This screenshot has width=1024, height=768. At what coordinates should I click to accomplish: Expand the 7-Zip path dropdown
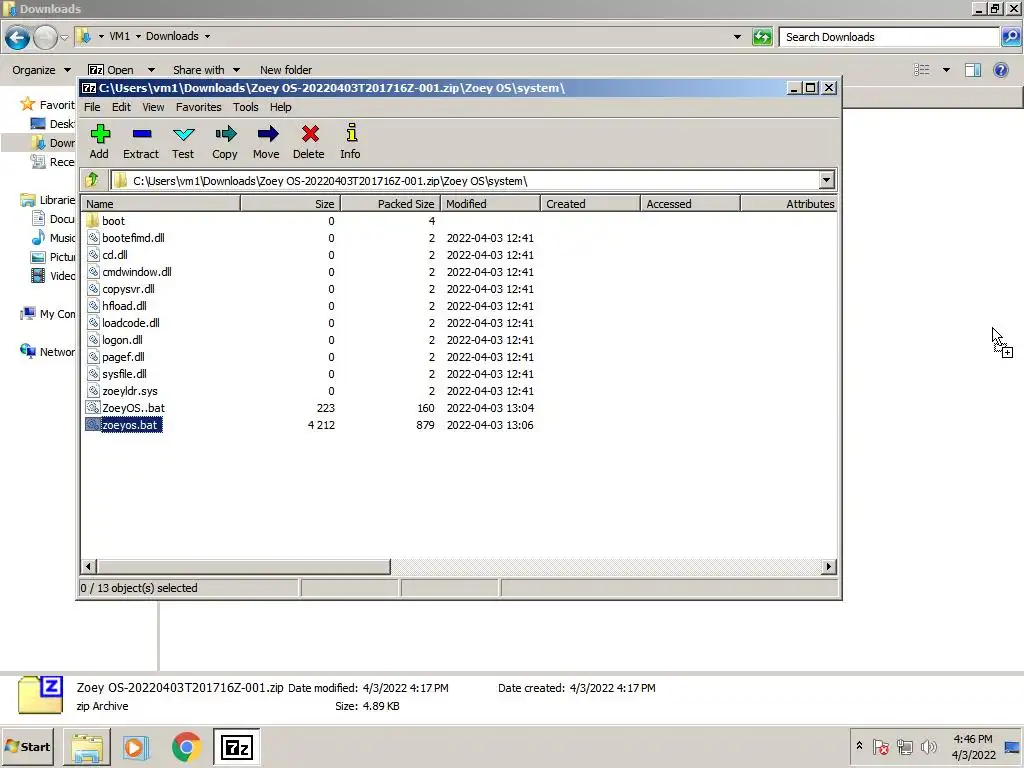click(x=826, y=180)
